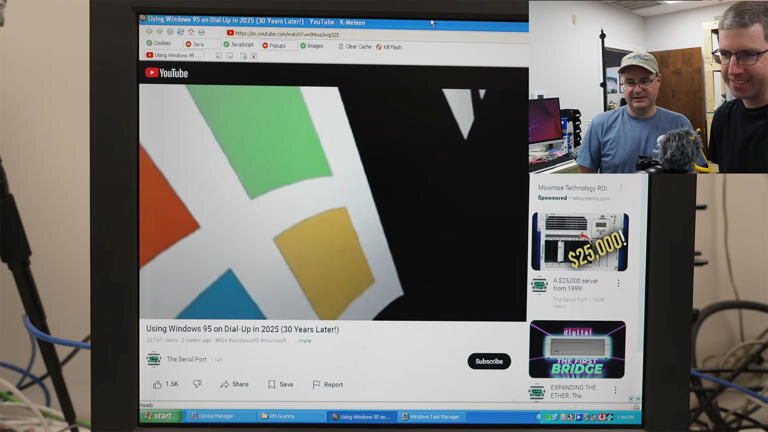Save the video to a playlist
This screenshot has width=768, height=432.
pos(281,384)
